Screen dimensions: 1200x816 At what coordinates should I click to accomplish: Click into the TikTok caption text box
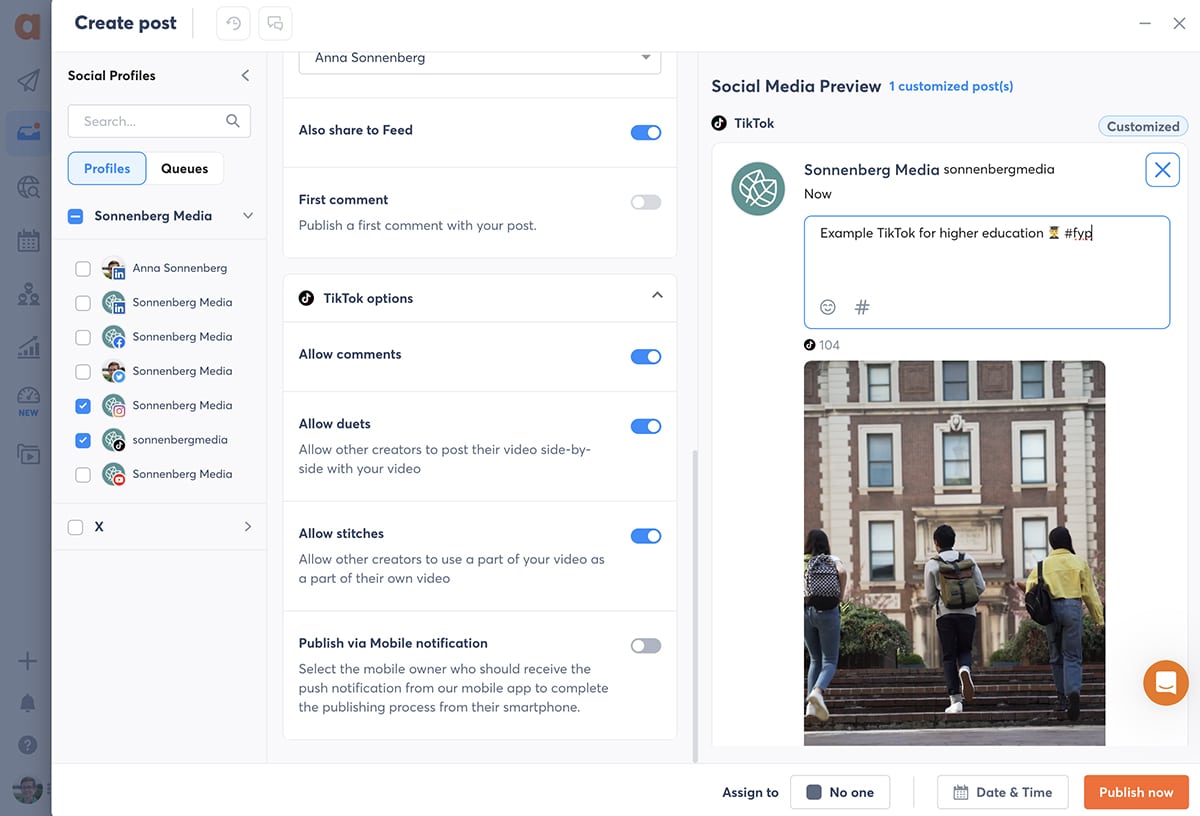(x=987, y=272)
